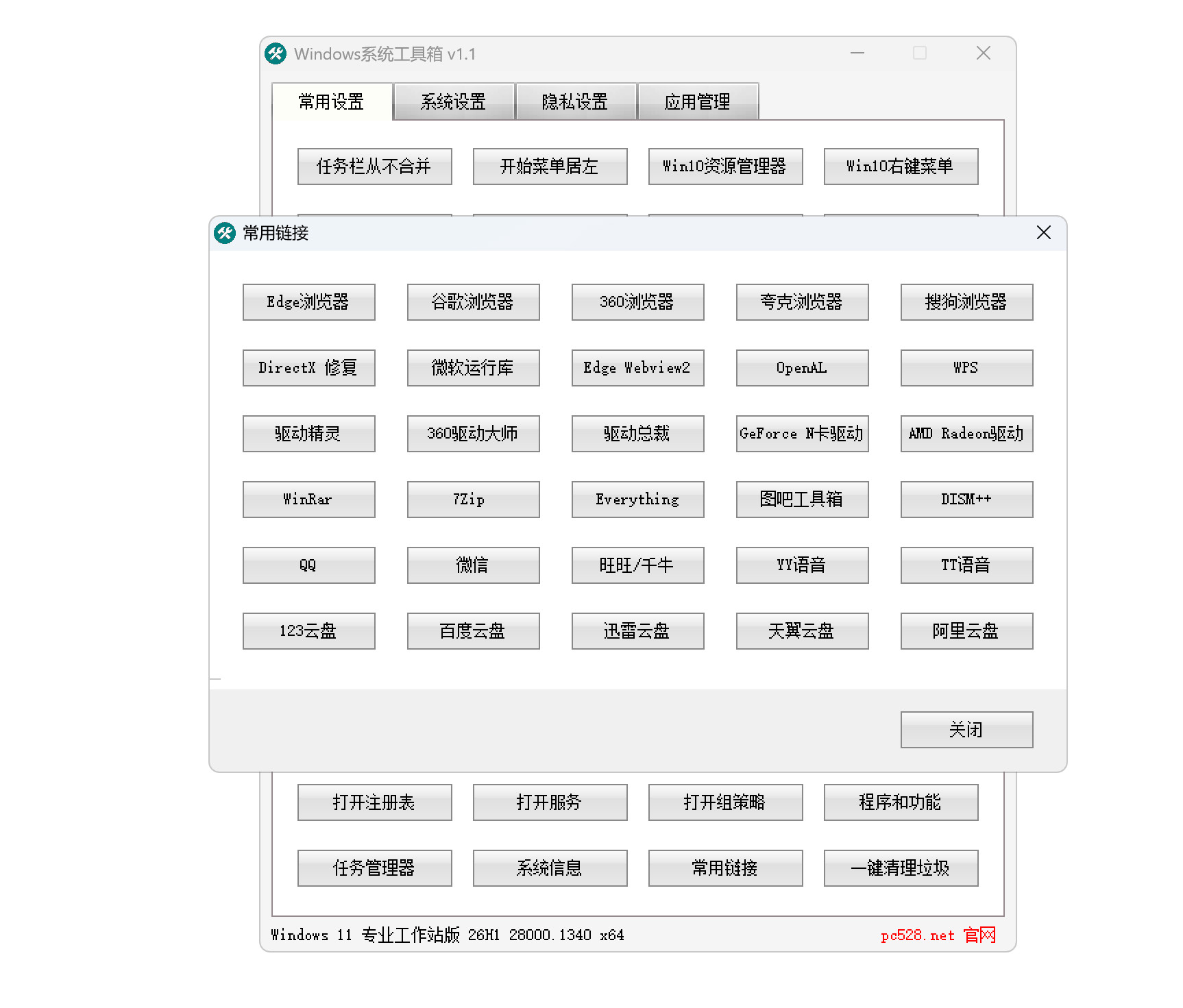Click the 关闭 button to dismiss 常用链接
The height and width of the screenshot is (1008, 1183).
click(x=966, y=729)
